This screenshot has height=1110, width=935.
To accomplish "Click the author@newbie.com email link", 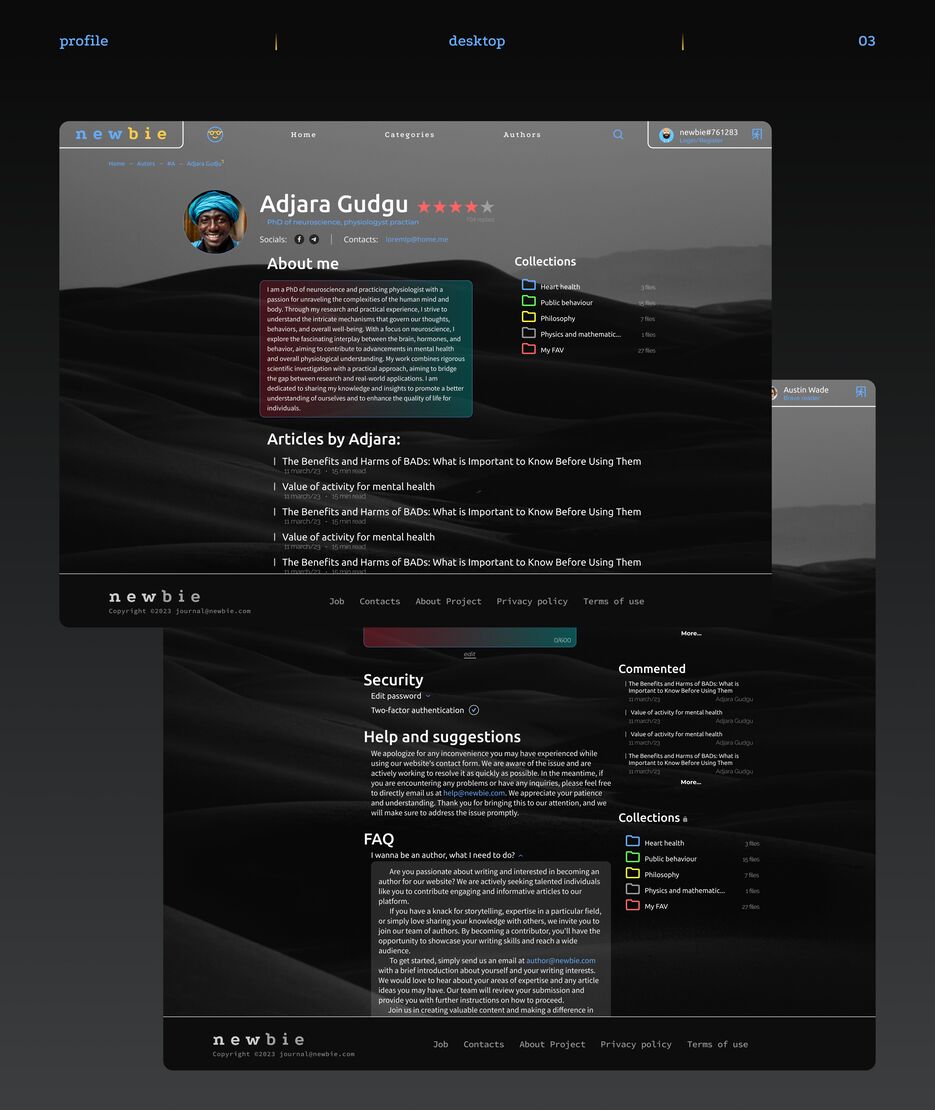I will 561,961.
